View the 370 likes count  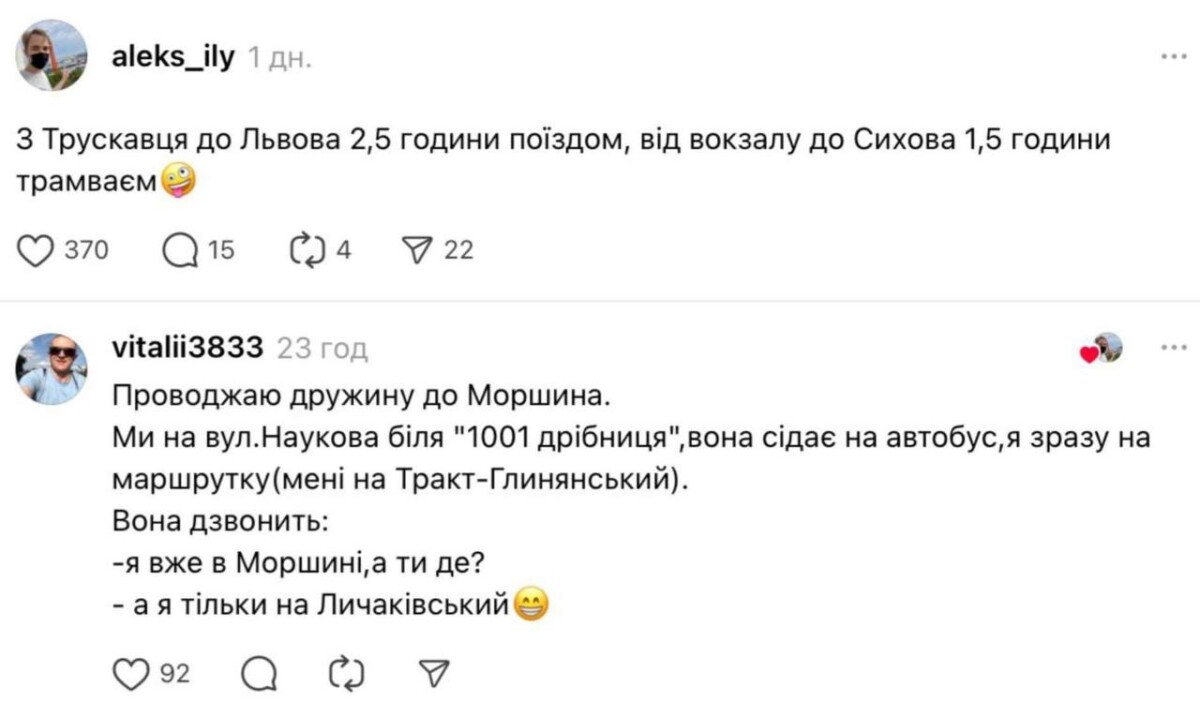pos(86,251)
